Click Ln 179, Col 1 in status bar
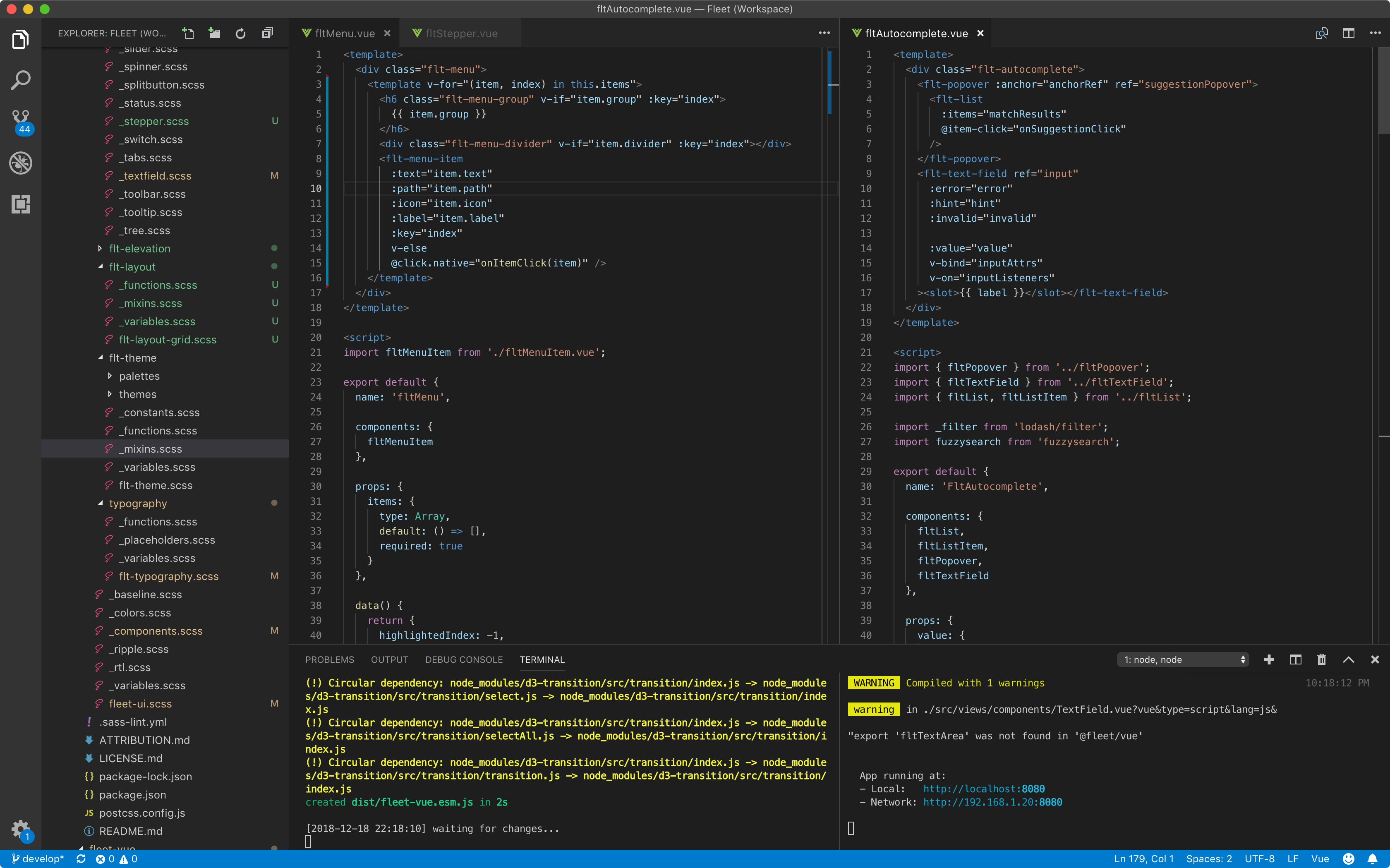This screenshot has width=1390, height=868. pos(1143,859)
